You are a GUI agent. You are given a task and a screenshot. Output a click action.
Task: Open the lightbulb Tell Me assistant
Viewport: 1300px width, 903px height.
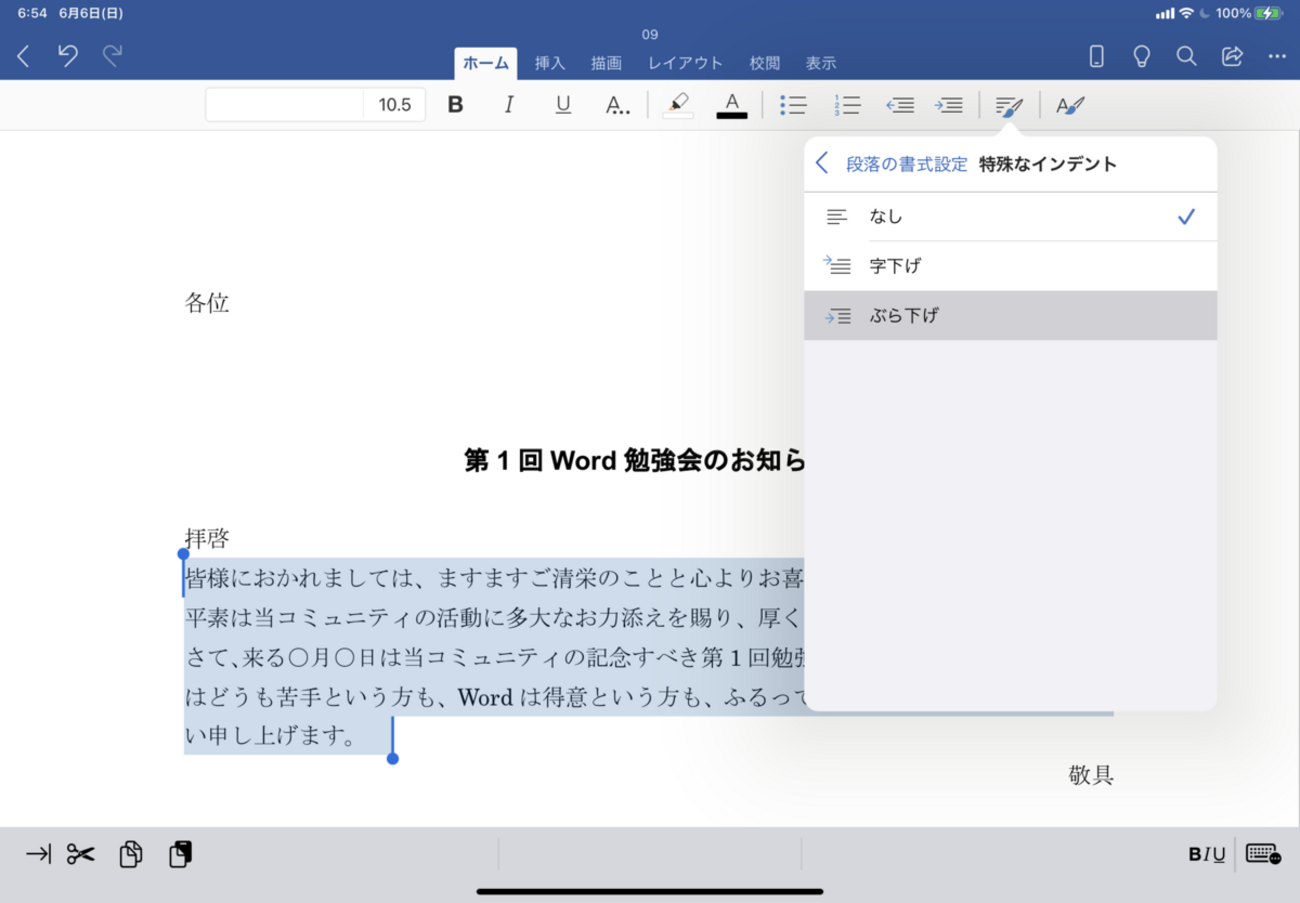(1141, 57)
